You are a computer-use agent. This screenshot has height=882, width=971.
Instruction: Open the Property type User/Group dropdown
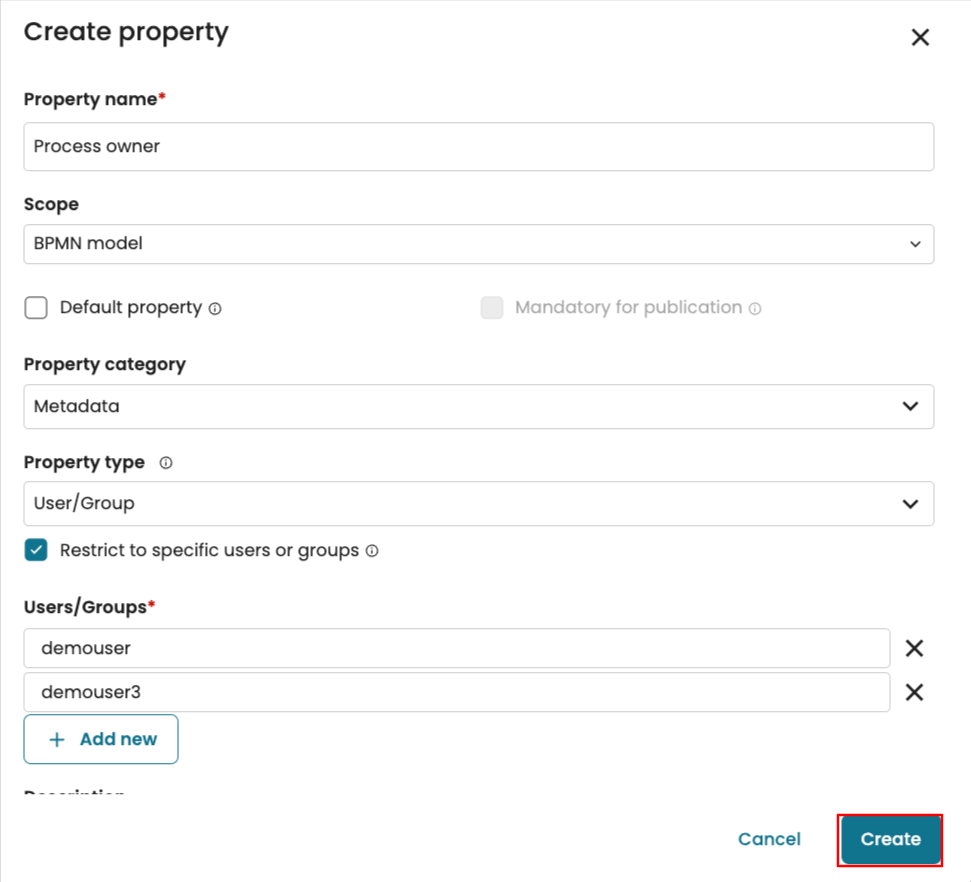pos(478,504)
